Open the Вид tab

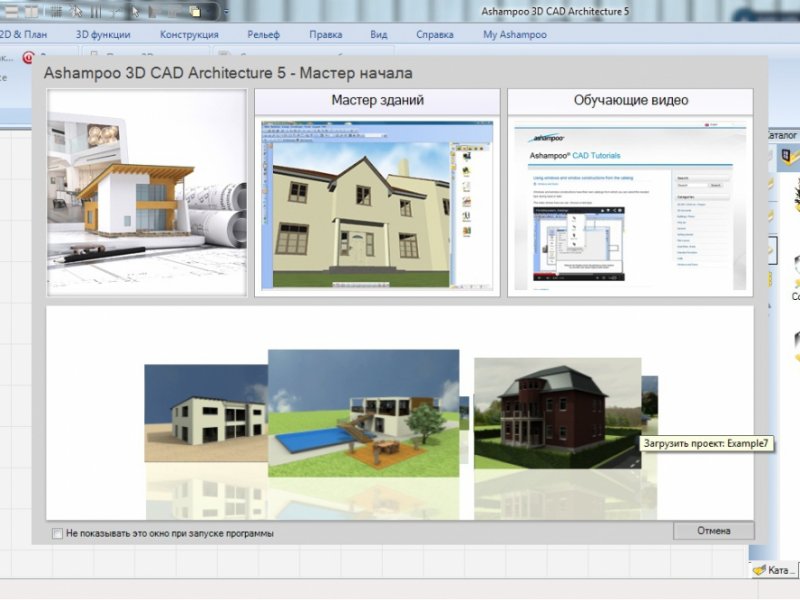[379, 35]
